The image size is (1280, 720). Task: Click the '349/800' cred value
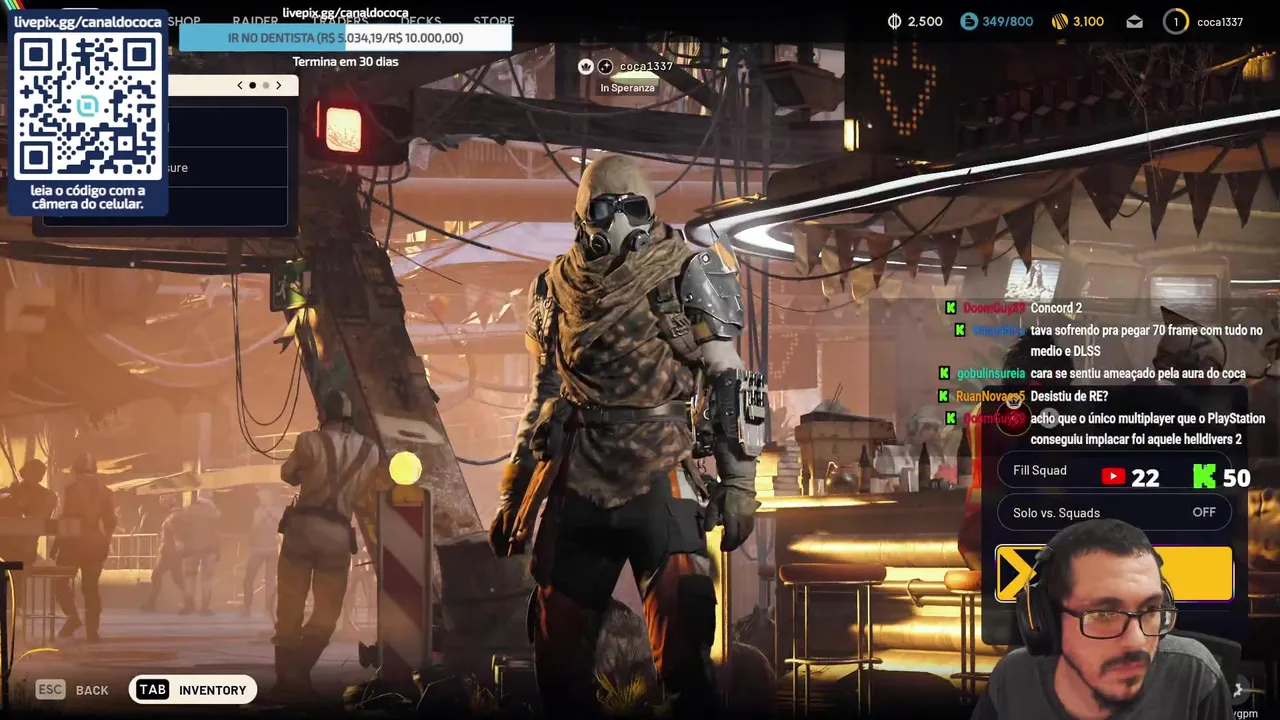(x=1008, y=21)
